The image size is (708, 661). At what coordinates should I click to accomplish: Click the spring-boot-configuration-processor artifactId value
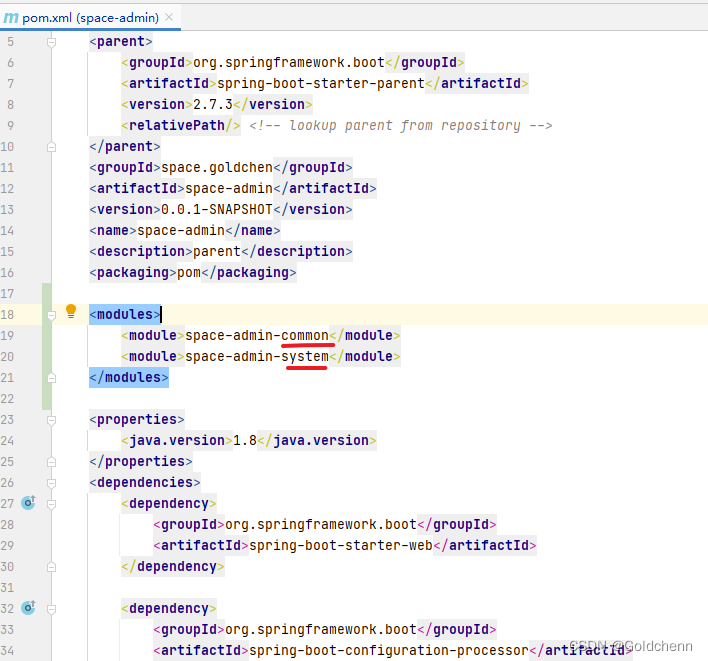click(389, 651)
